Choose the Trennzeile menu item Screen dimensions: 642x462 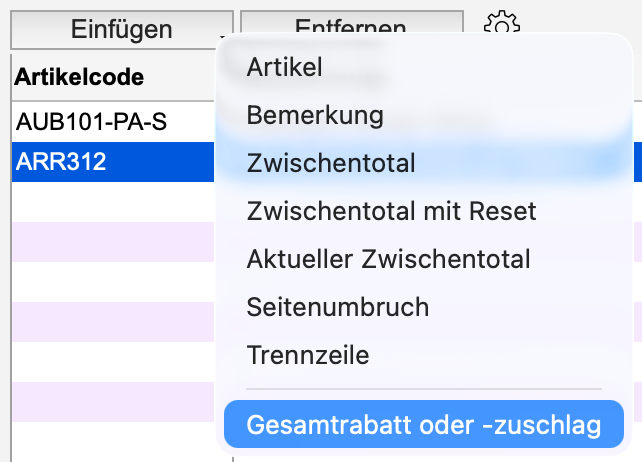point(308,354)
